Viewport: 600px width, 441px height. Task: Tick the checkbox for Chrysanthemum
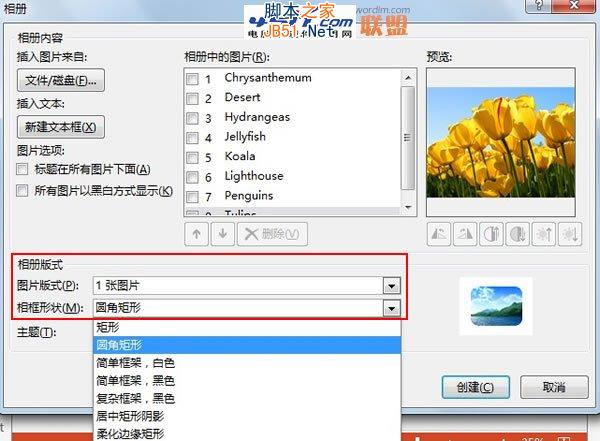(x=192, y=79)
